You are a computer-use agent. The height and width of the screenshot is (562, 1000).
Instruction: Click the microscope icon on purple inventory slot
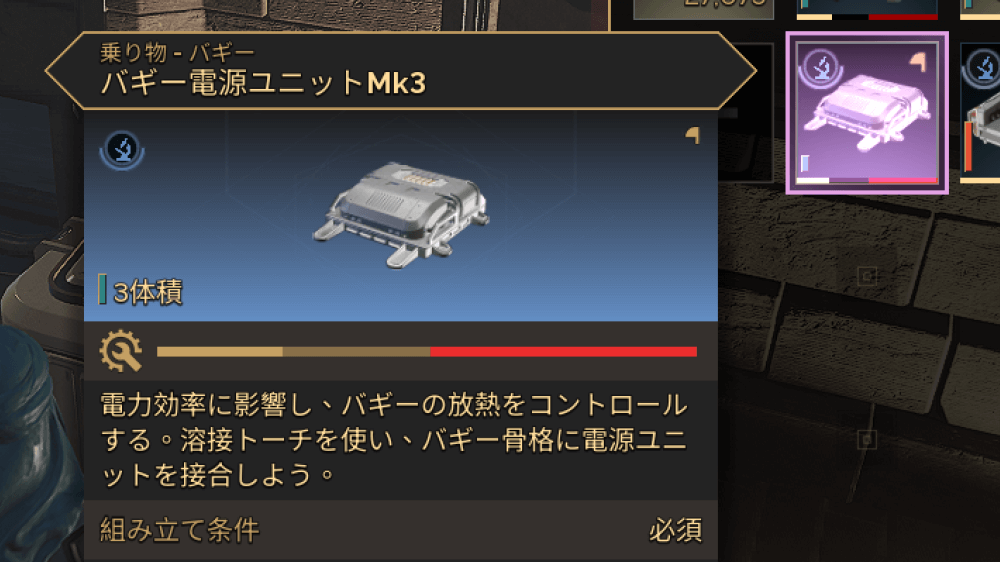pos(821,68)
